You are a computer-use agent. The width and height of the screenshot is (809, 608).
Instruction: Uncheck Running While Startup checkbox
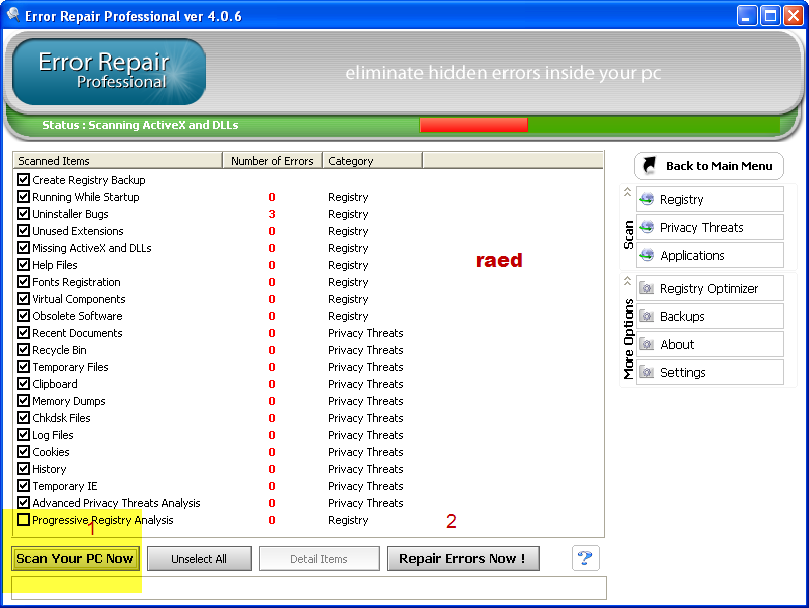pyautogui.click(x=23, y=197)
